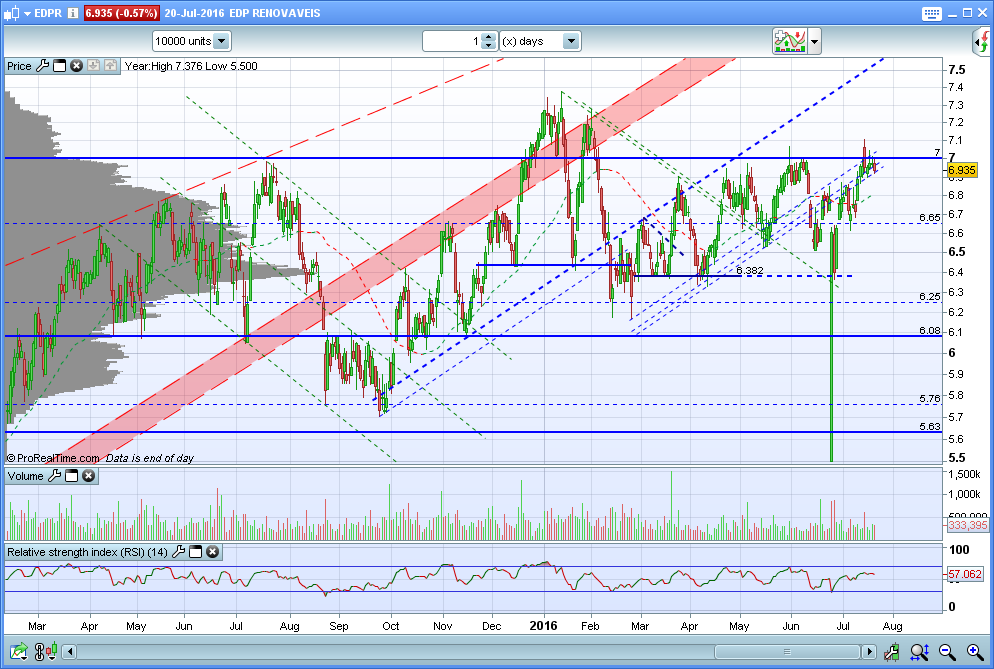Move the Price panel up
The width and height of the screenshot is (994, 669).
coord(110,66)
